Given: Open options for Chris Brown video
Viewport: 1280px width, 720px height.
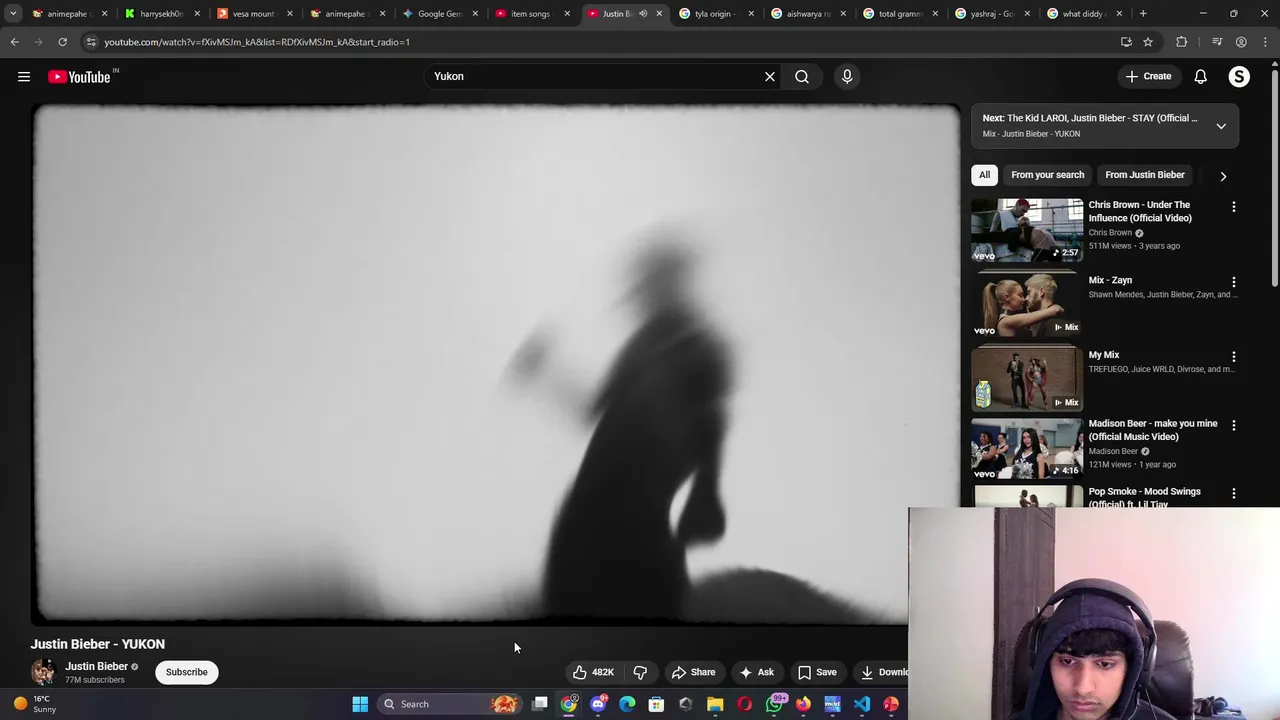Looking at the screenshot, I should pos(1234,207).
